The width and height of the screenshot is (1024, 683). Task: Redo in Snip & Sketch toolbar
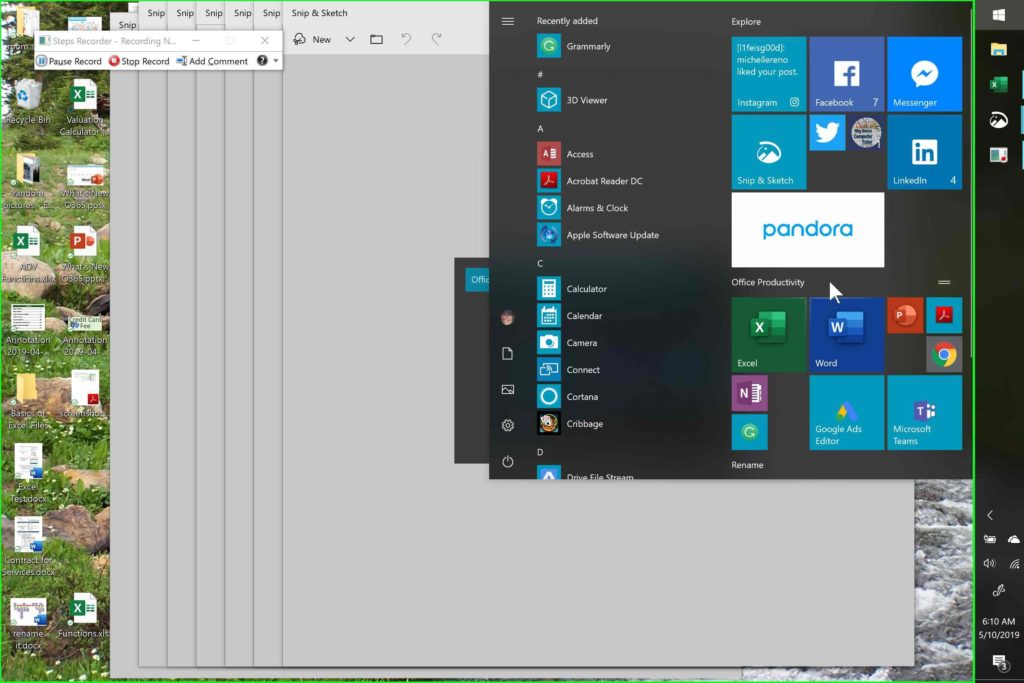click(x=436, y=39)
